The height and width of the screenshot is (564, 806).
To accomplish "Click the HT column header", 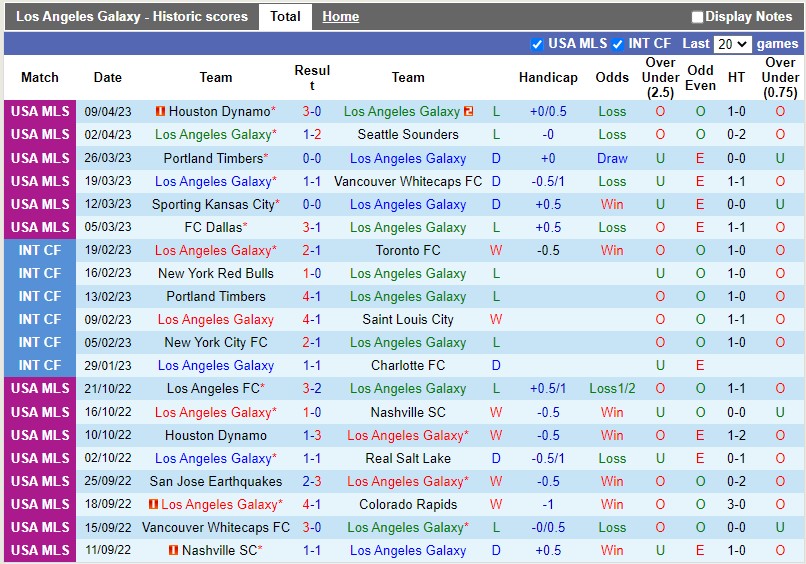I will pos(736,77).
